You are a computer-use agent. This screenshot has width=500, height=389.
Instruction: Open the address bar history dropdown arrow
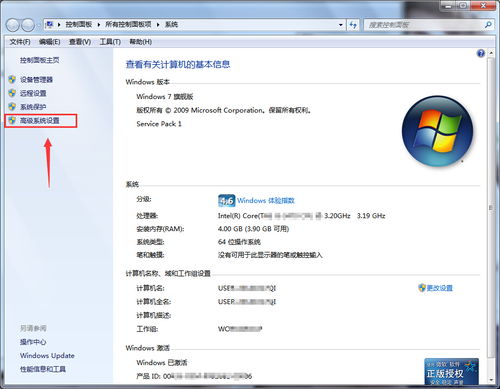(x=340, y=25)
